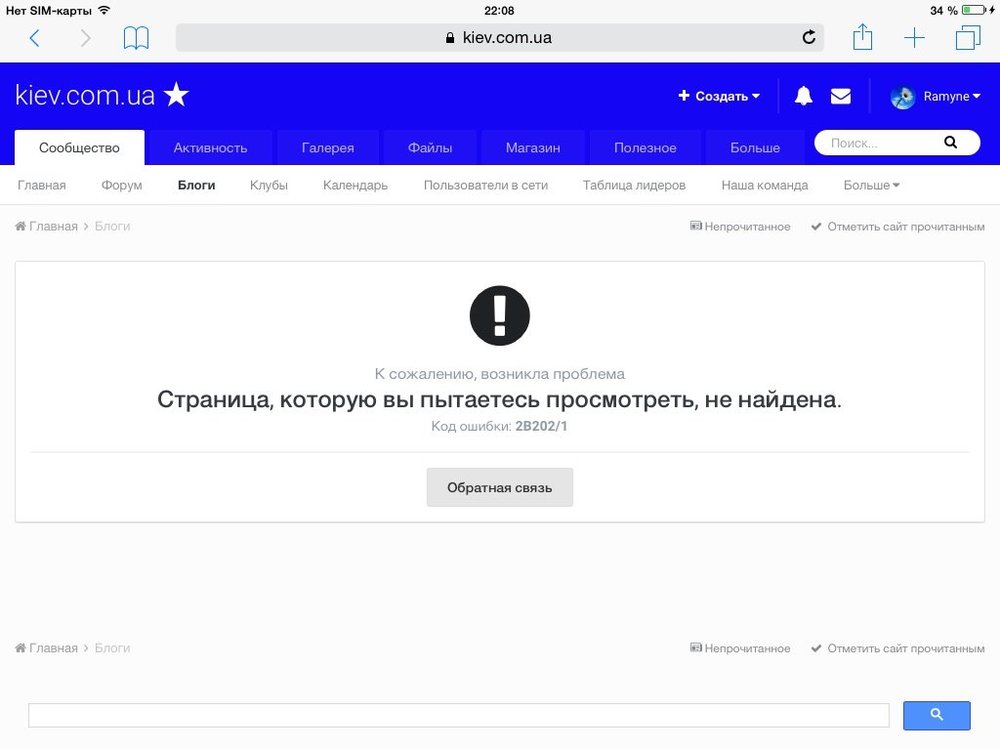Open Клубы in the submenu
Image resolution: width=1000 pixels, height=750 pixels.
coord(268,185)
